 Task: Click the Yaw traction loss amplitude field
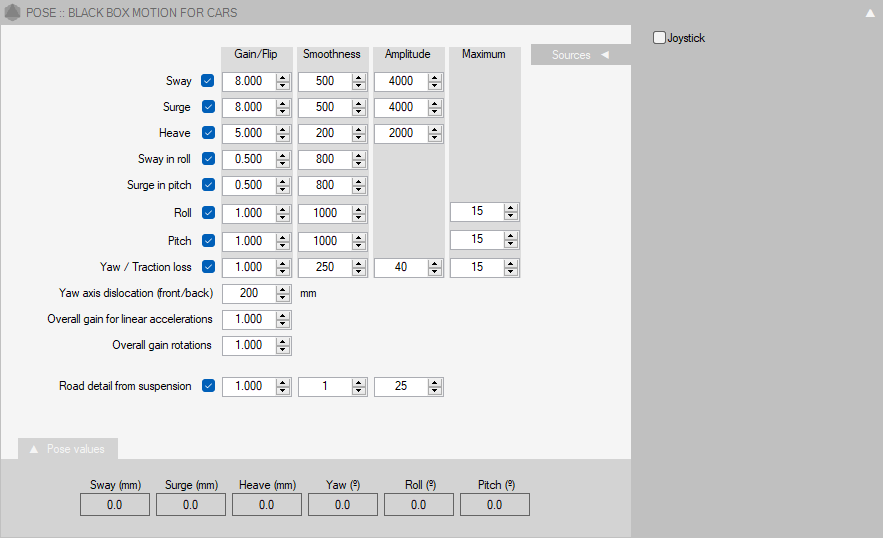400,267
